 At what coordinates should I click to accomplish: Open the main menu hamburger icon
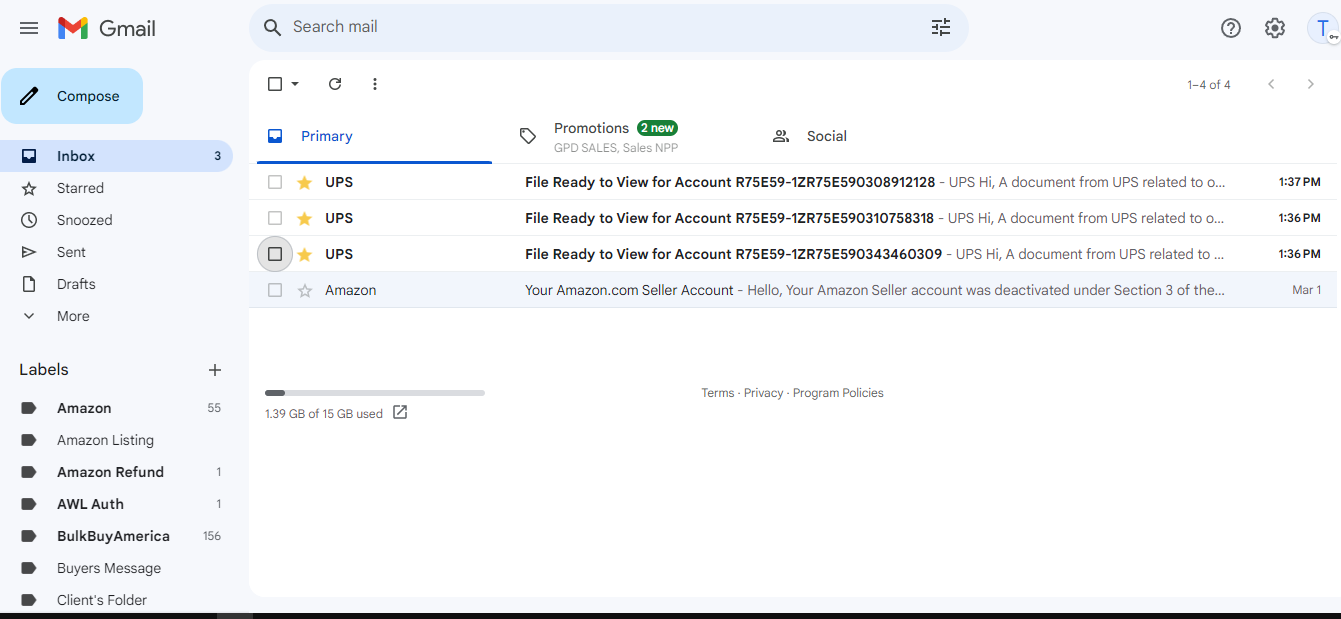coord(29,28)
